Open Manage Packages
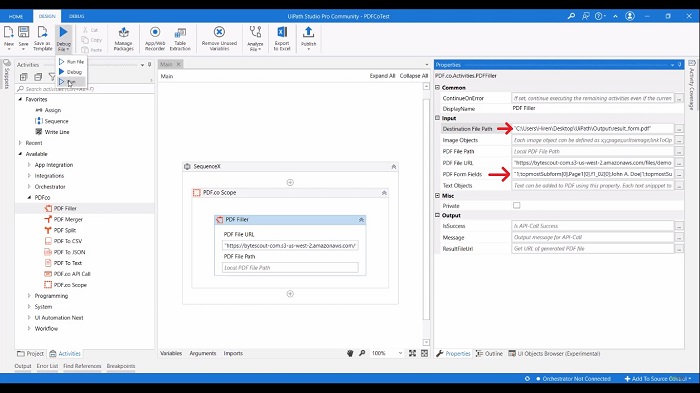Viewport: 700px width, 393px height. click(x=123, y=39)
